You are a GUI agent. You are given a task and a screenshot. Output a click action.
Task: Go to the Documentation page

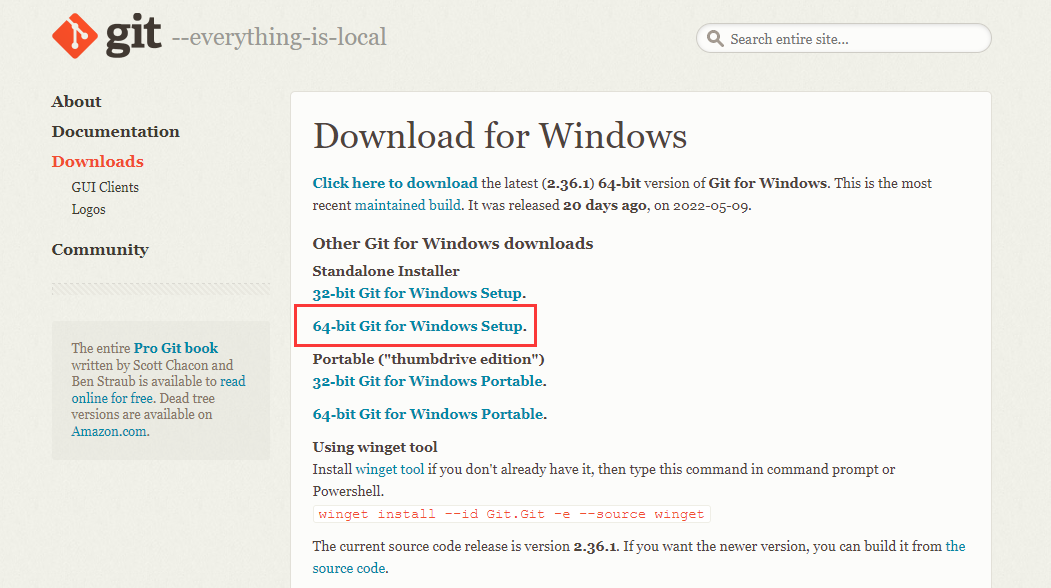coord(115,132)
